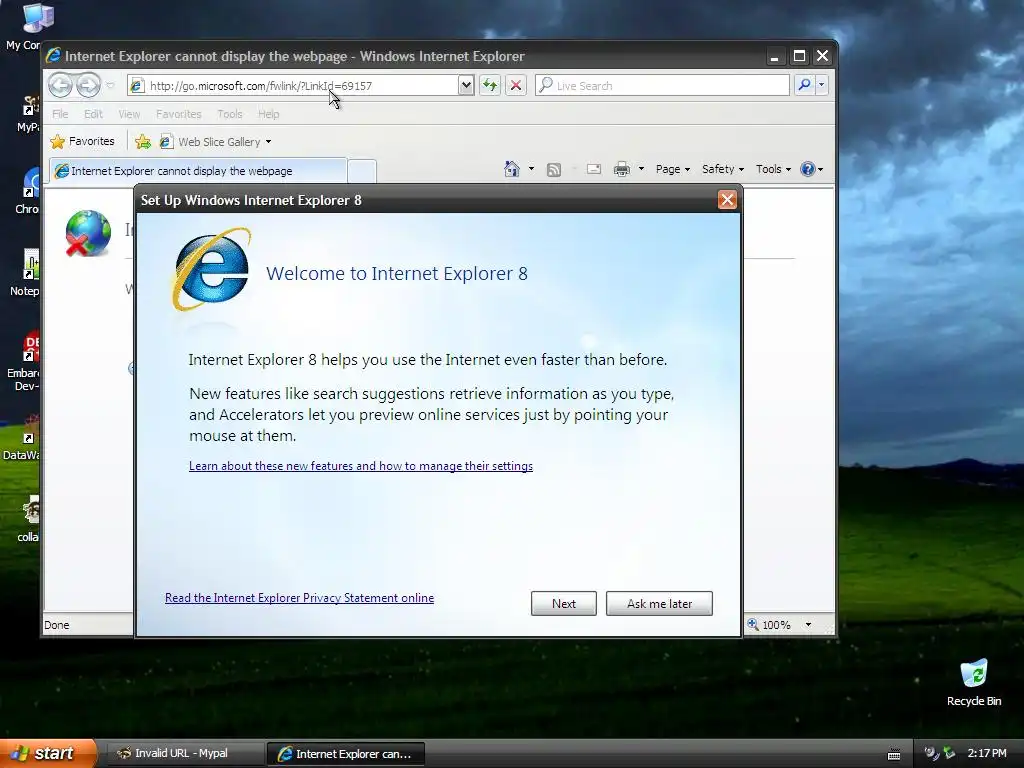The height and width of the screenshot is (768, 1024).
Task: Click the Read Mail envelope icon
Action: pos(594,169)
